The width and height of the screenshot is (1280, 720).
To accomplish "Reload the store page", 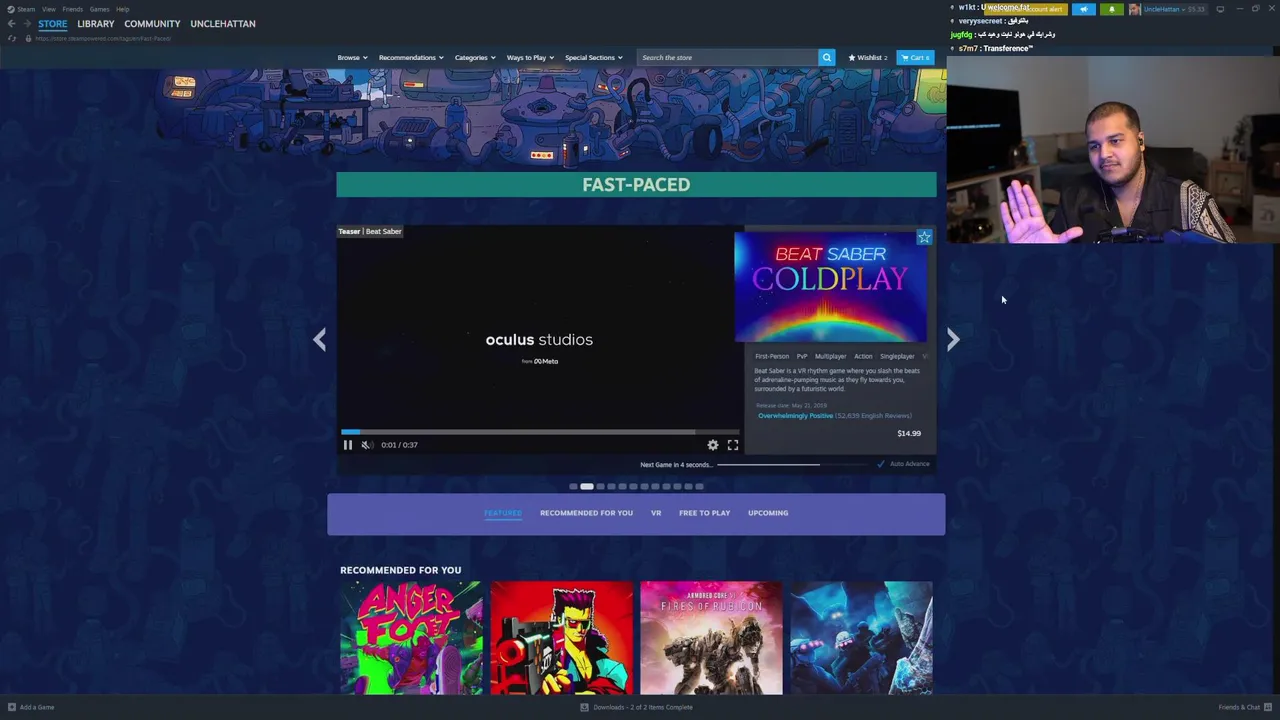I will click(x=11, y=38).
